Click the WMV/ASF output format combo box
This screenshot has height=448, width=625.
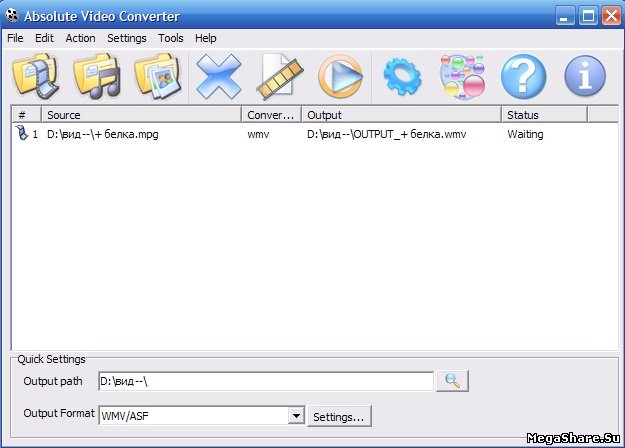coord(202,416)
